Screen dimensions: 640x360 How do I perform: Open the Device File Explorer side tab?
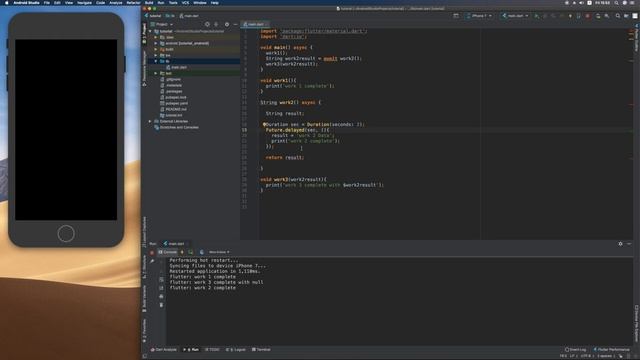click(636, 323)
